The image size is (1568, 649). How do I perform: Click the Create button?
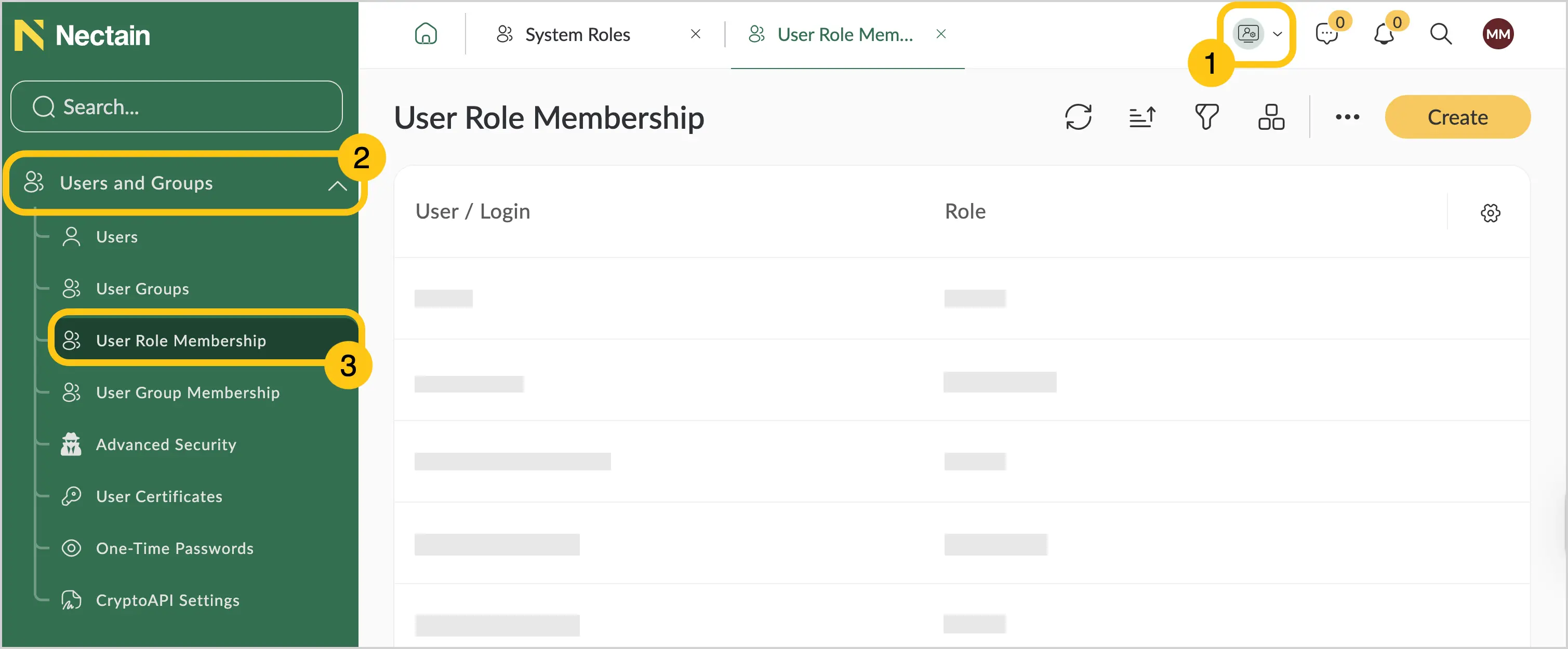[1457, 117]
